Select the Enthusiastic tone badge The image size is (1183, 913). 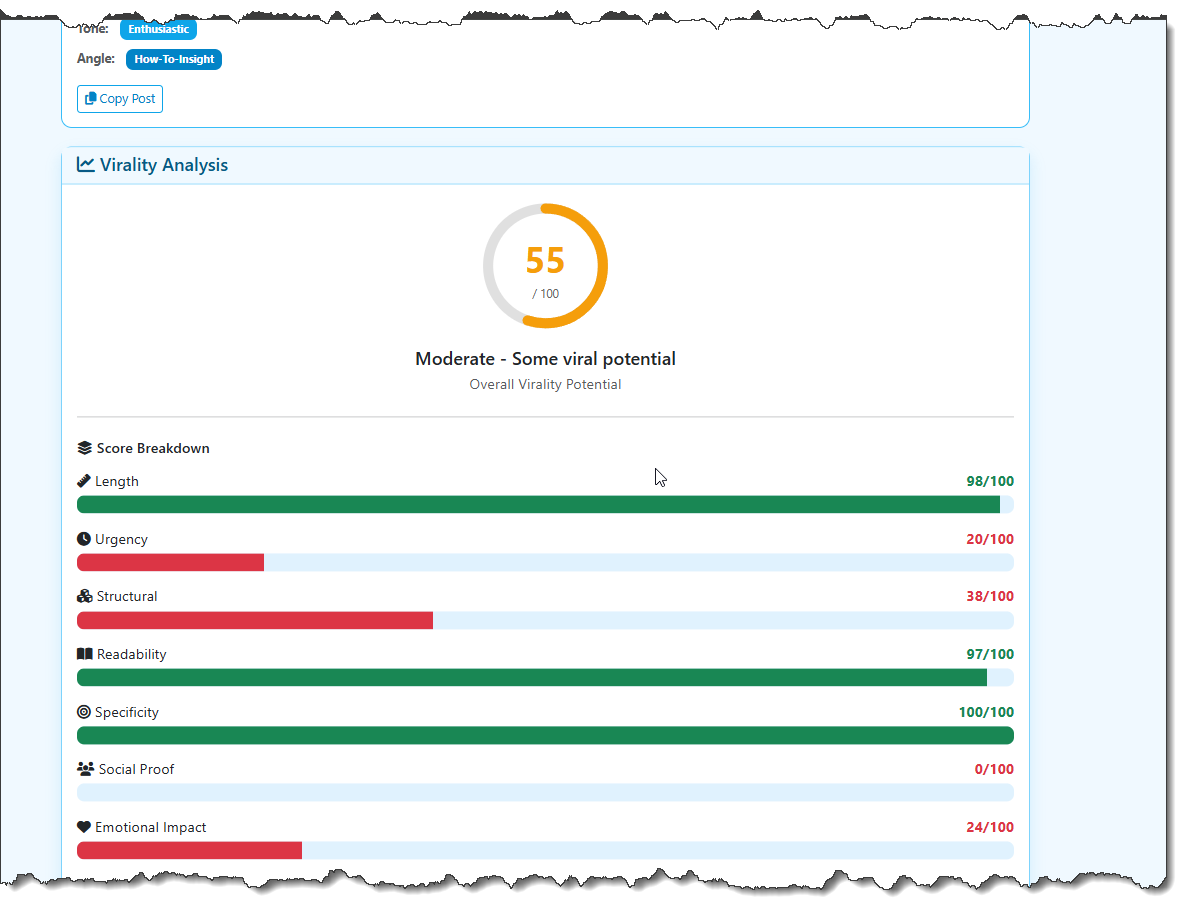tap(158, 29)
